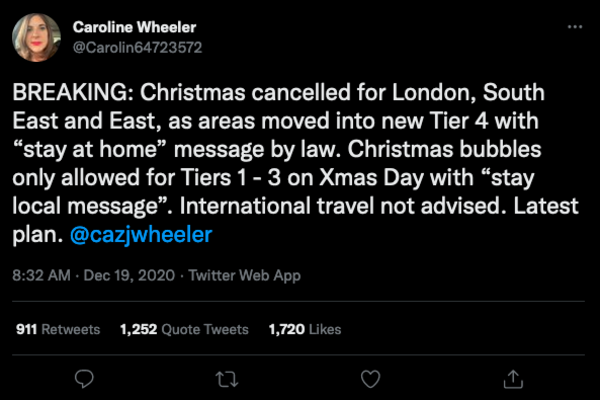Reply to Caroline Wheeler's tweet
Viewport: 600px width, 400px height.
tap(85, 378)
